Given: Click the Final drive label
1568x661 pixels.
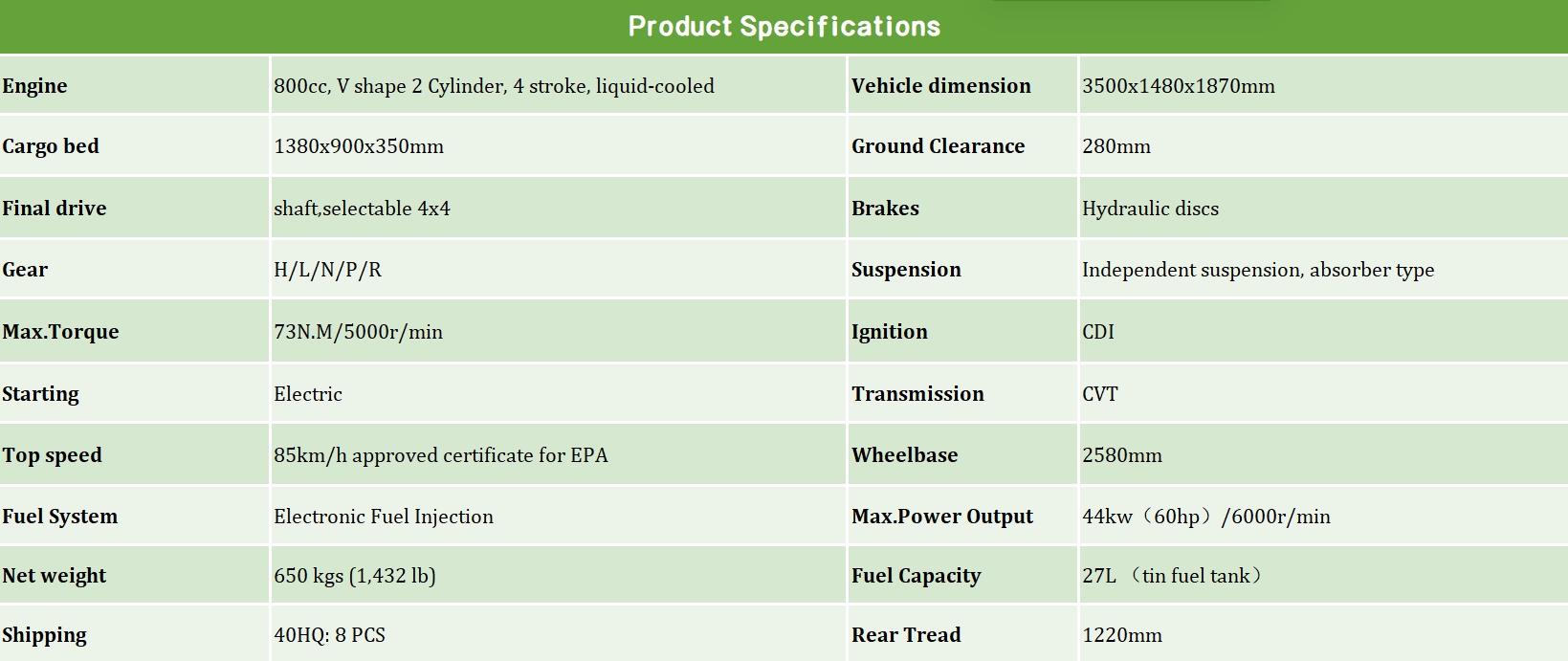Looking at the screenshot, I should 54,209.
